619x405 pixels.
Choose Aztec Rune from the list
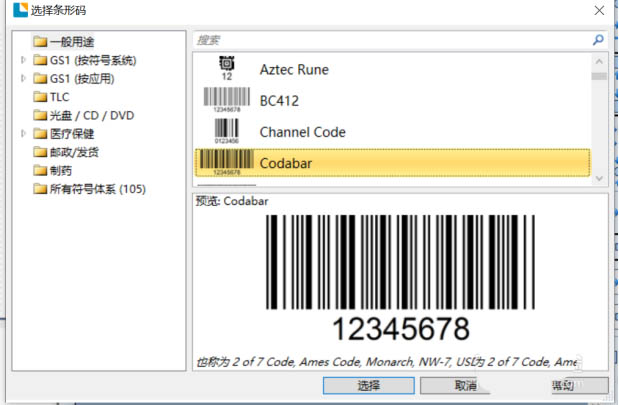(x=393, y=69)
